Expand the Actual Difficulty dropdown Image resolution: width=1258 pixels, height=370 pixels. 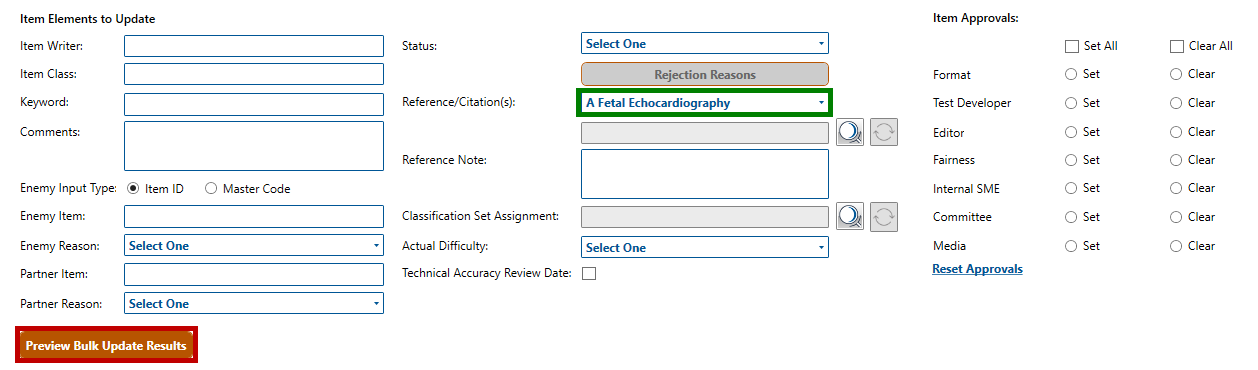705,248
